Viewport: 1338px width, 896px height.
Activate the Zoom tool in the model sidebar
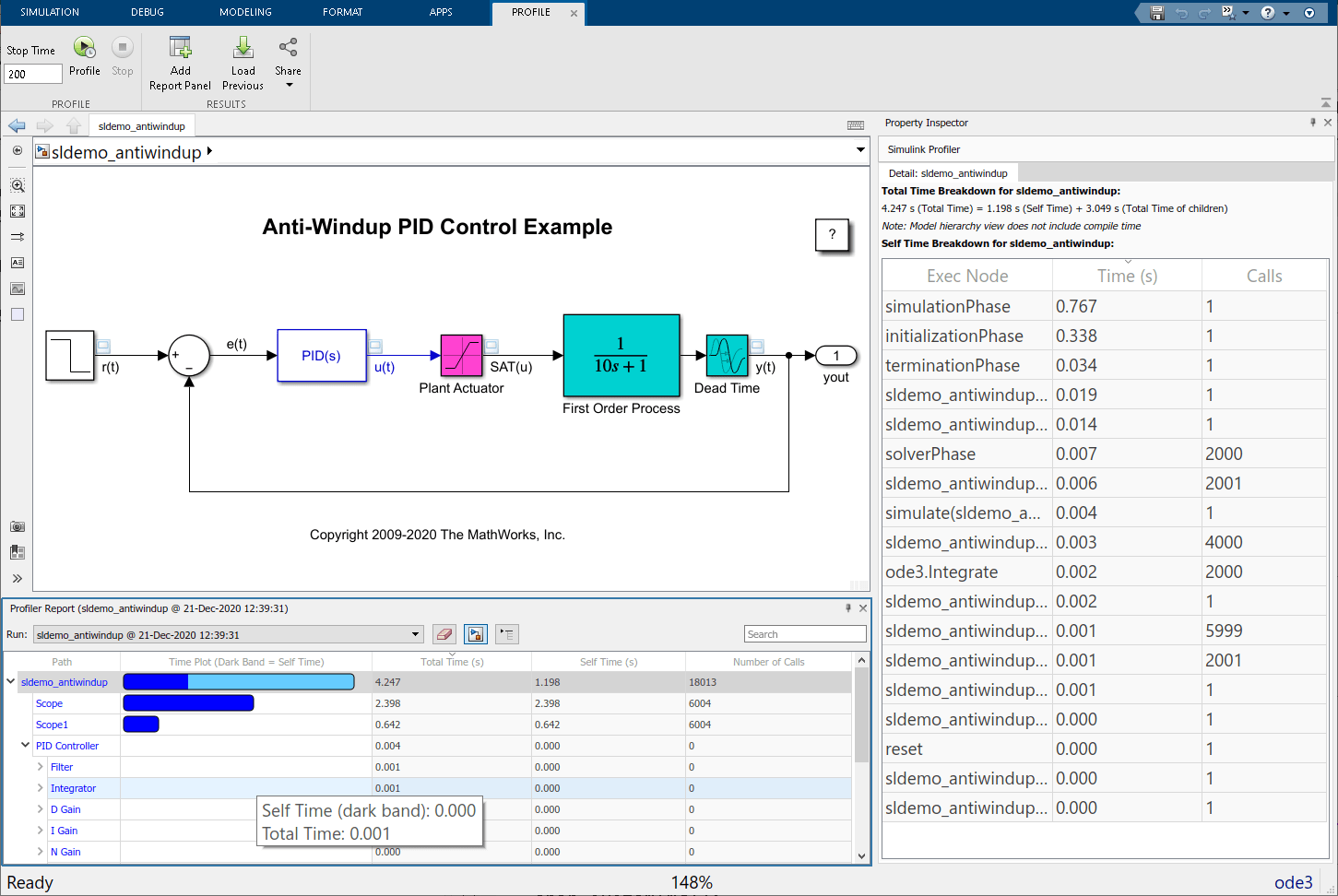pyautogui.click(x=17, y=184)
